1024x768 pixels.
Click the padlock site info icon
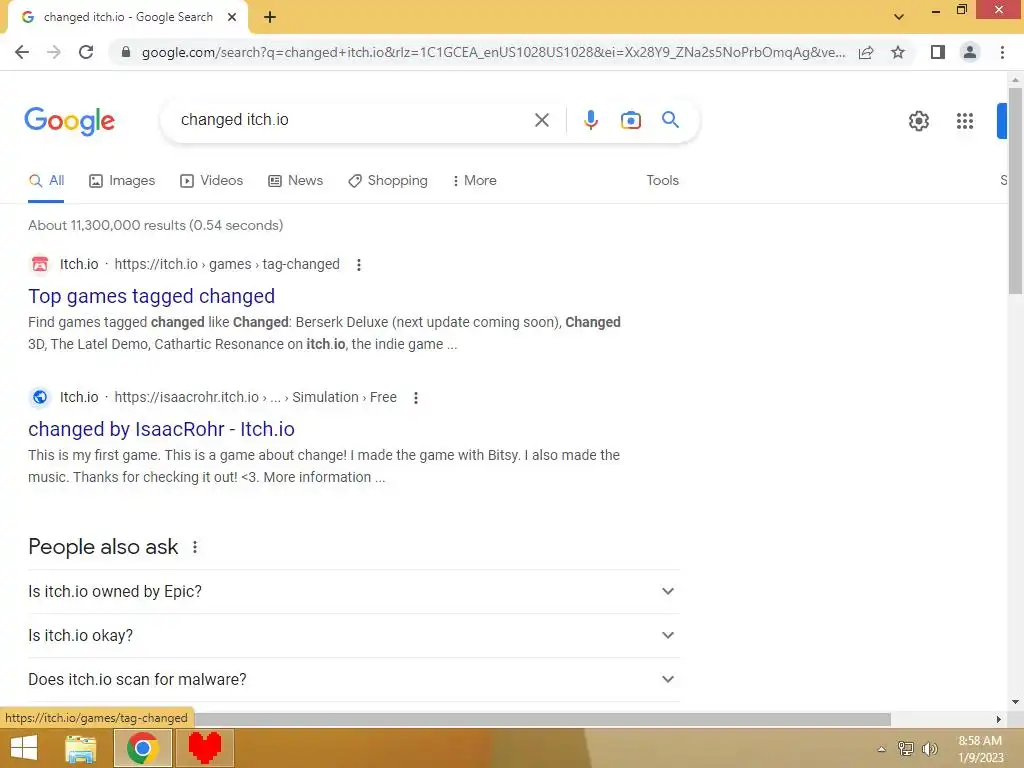pyautogui.click(x=126, y=52)
